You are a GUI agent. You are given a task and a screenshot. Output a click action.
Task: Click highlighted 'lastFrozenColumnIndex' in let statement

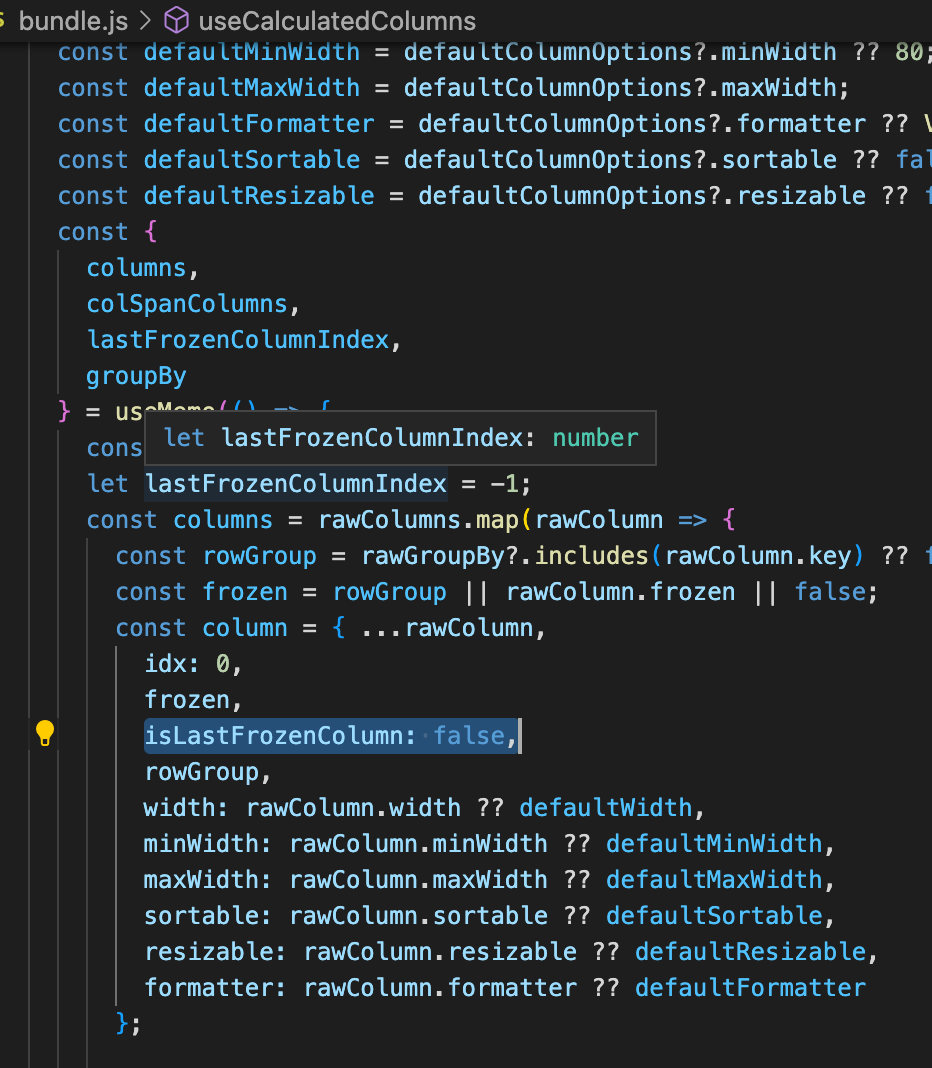tap(296, 484)
